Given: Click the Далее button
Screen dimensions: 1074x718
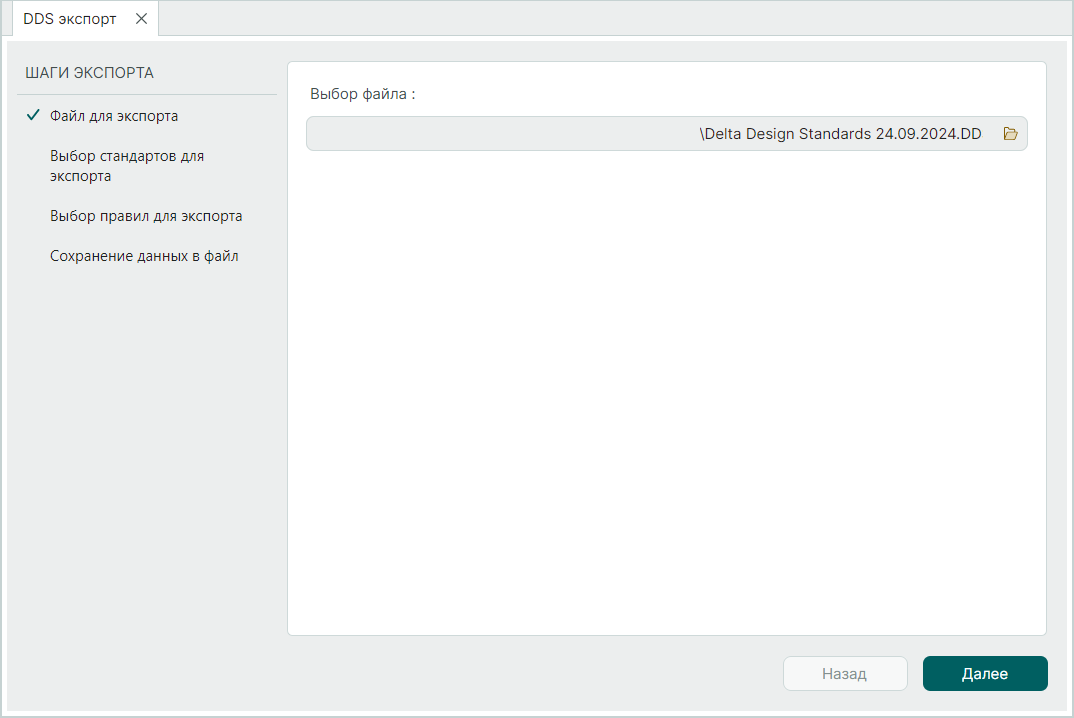Looking at the screenshot, I should (985, 673).
